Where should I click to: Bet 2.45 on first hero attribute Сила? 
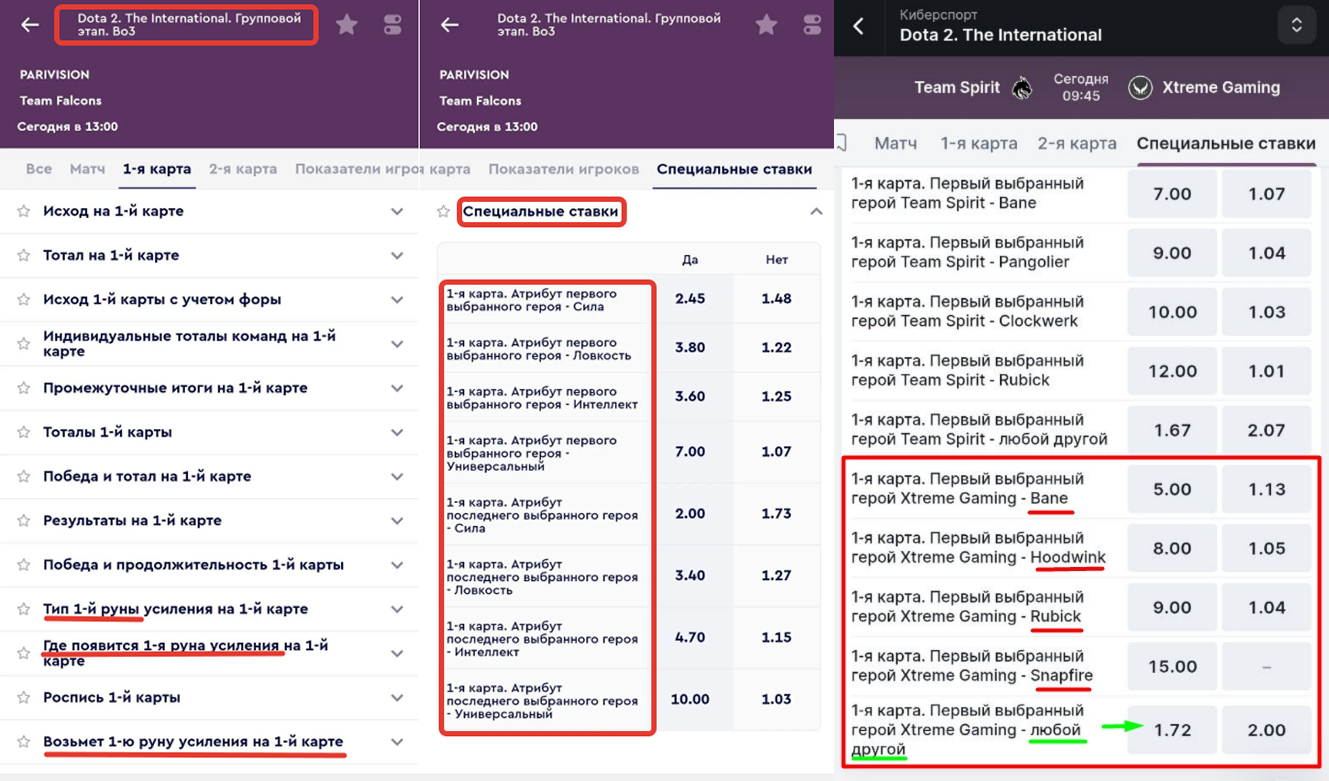pyautogui.click(x=690, y=299)
